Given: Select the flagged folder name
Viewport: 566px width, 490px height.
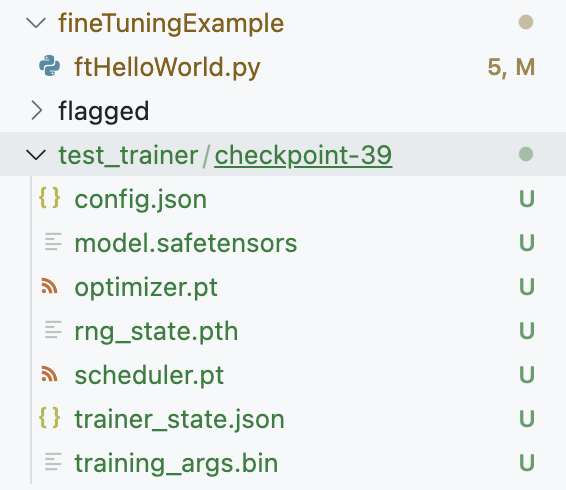Looking at the screenshot, I should click(x=104, y=111).
